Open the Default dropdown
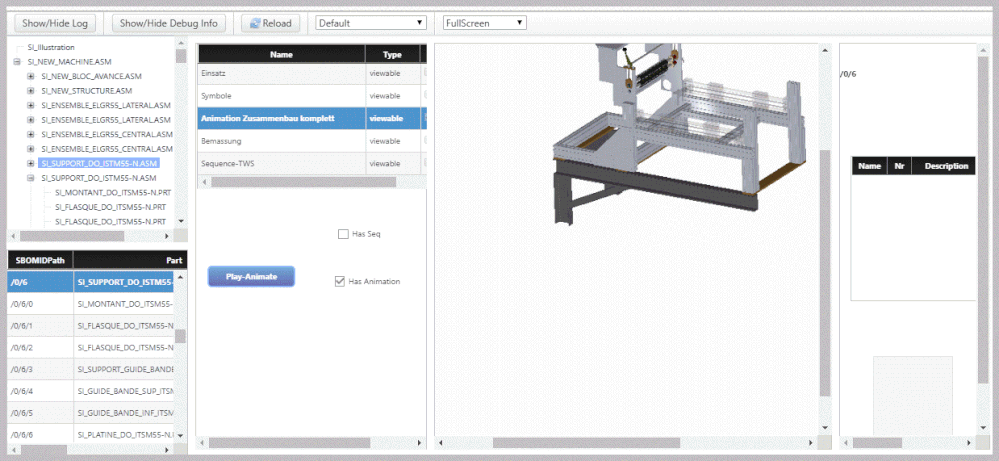The width and height of the screenshot is (999, 461). [371, 23]
